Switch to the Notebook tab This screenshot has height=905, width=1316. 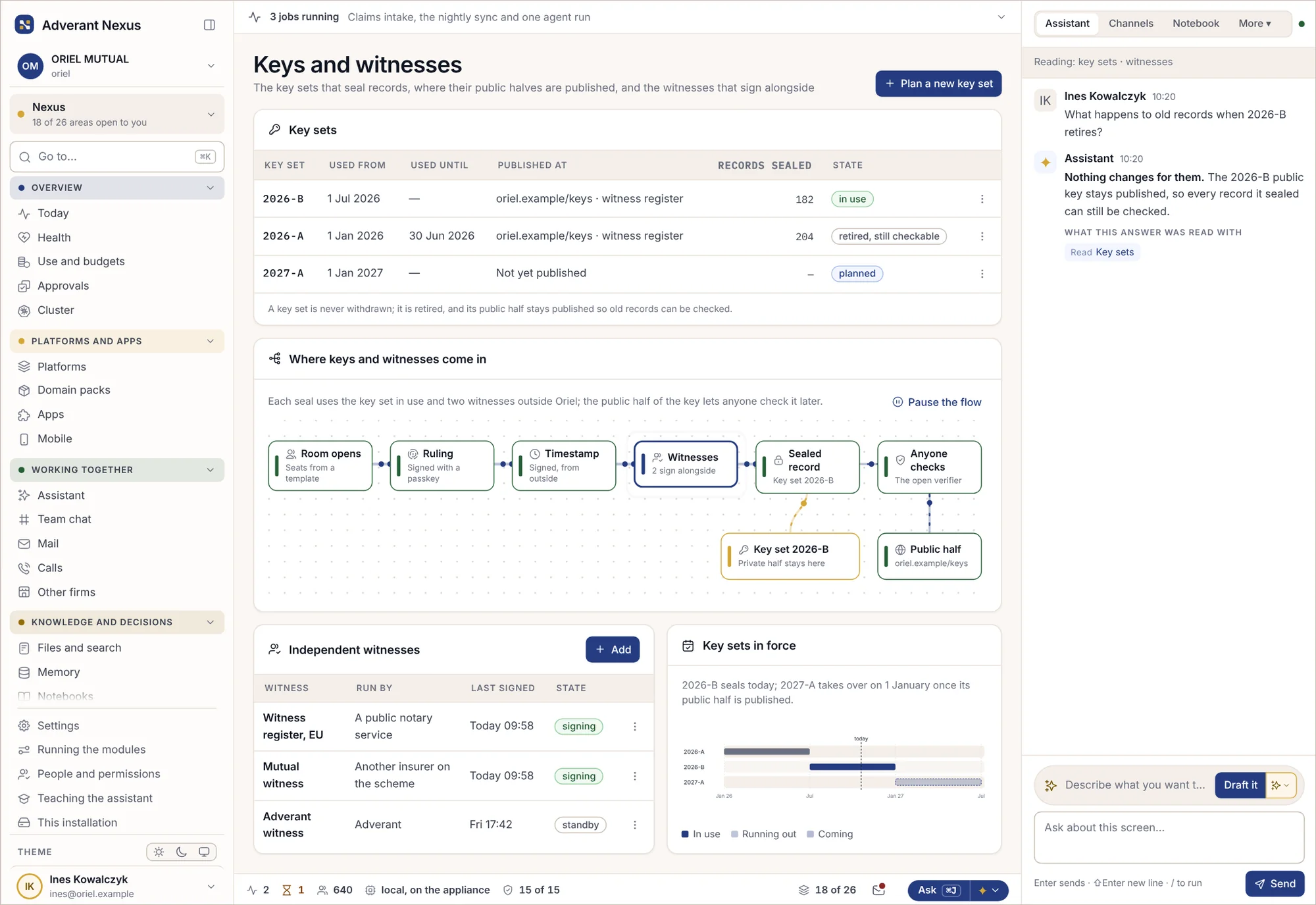pos(1196,24)
